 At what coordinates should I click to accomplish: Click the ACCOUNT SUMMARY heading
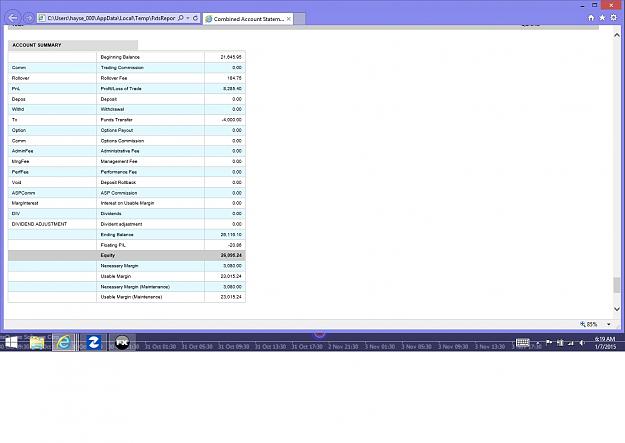(x=37, y=45)
